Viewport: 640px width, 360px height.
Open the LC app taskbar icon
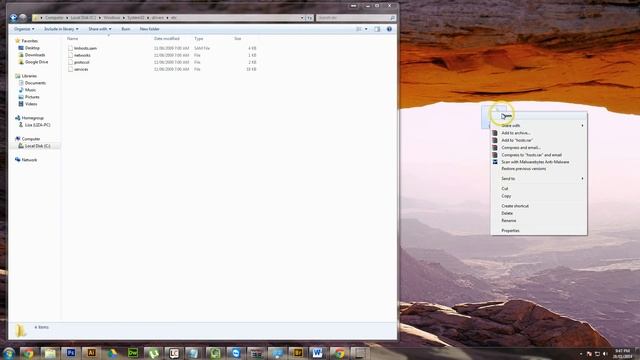[174, 353]
